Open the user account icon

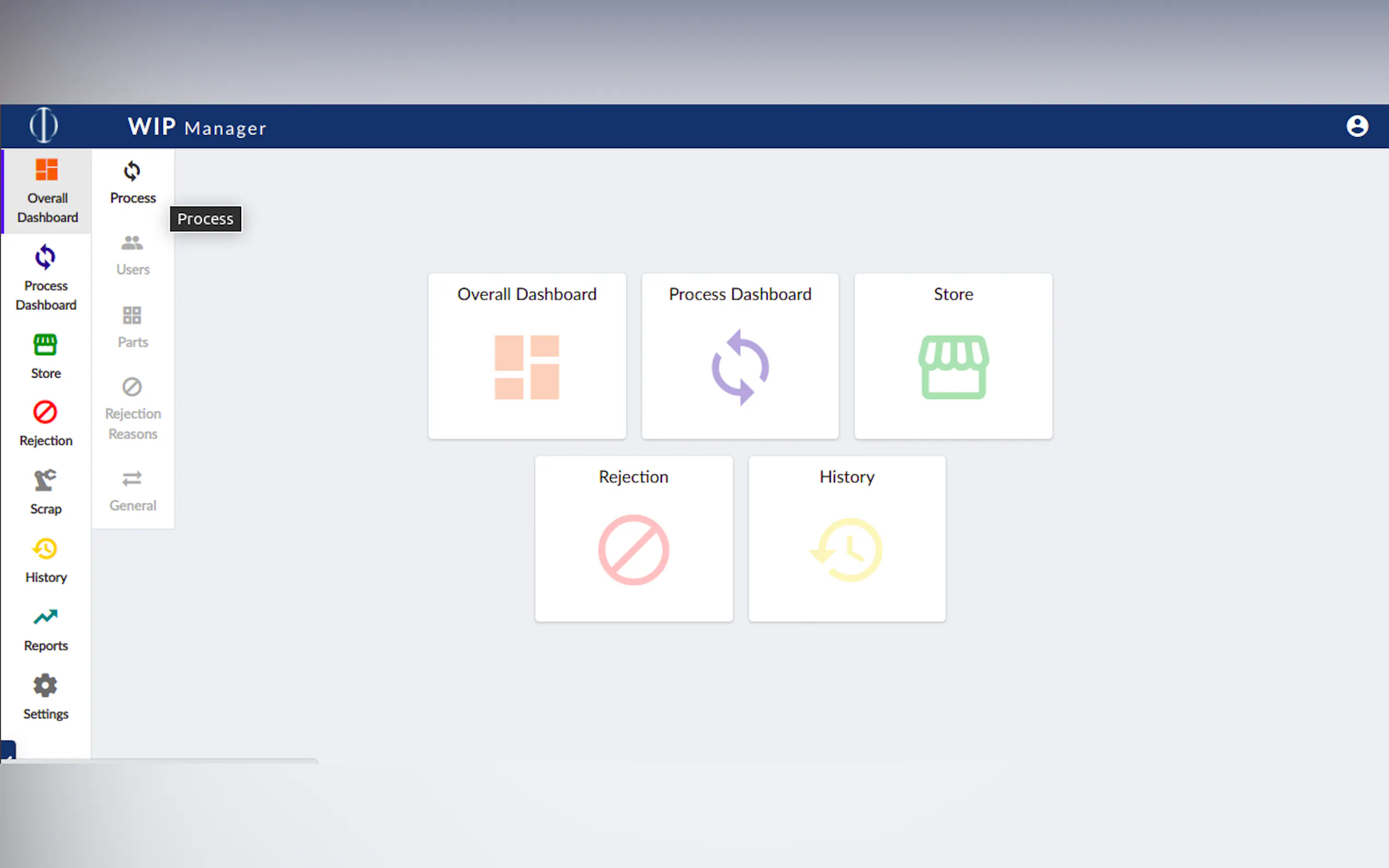tap(1356, 126)
